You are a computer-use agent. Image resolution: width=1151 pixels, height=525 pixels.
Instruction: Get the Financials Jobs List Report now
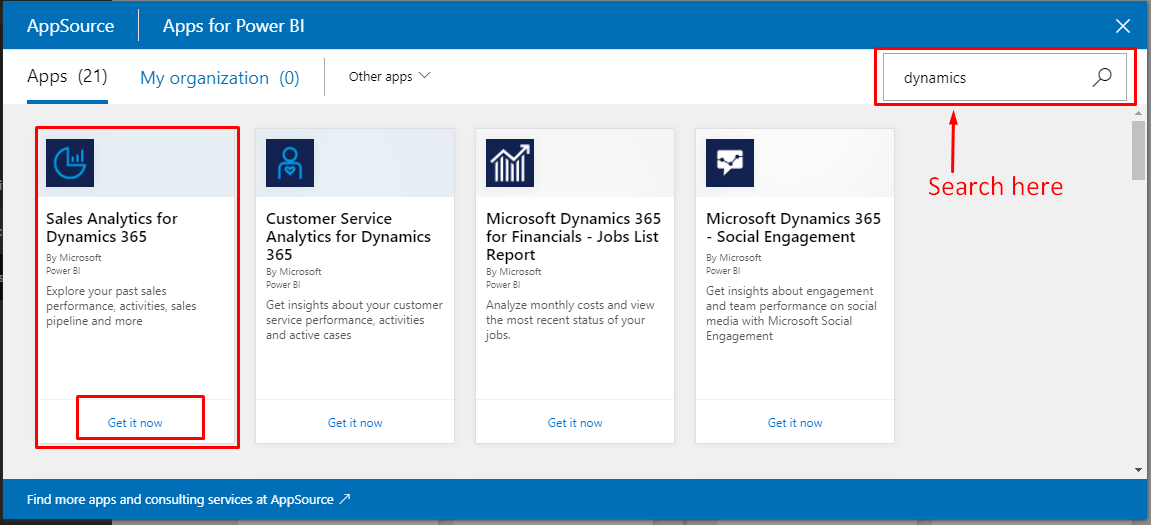[x=576, y=423]
